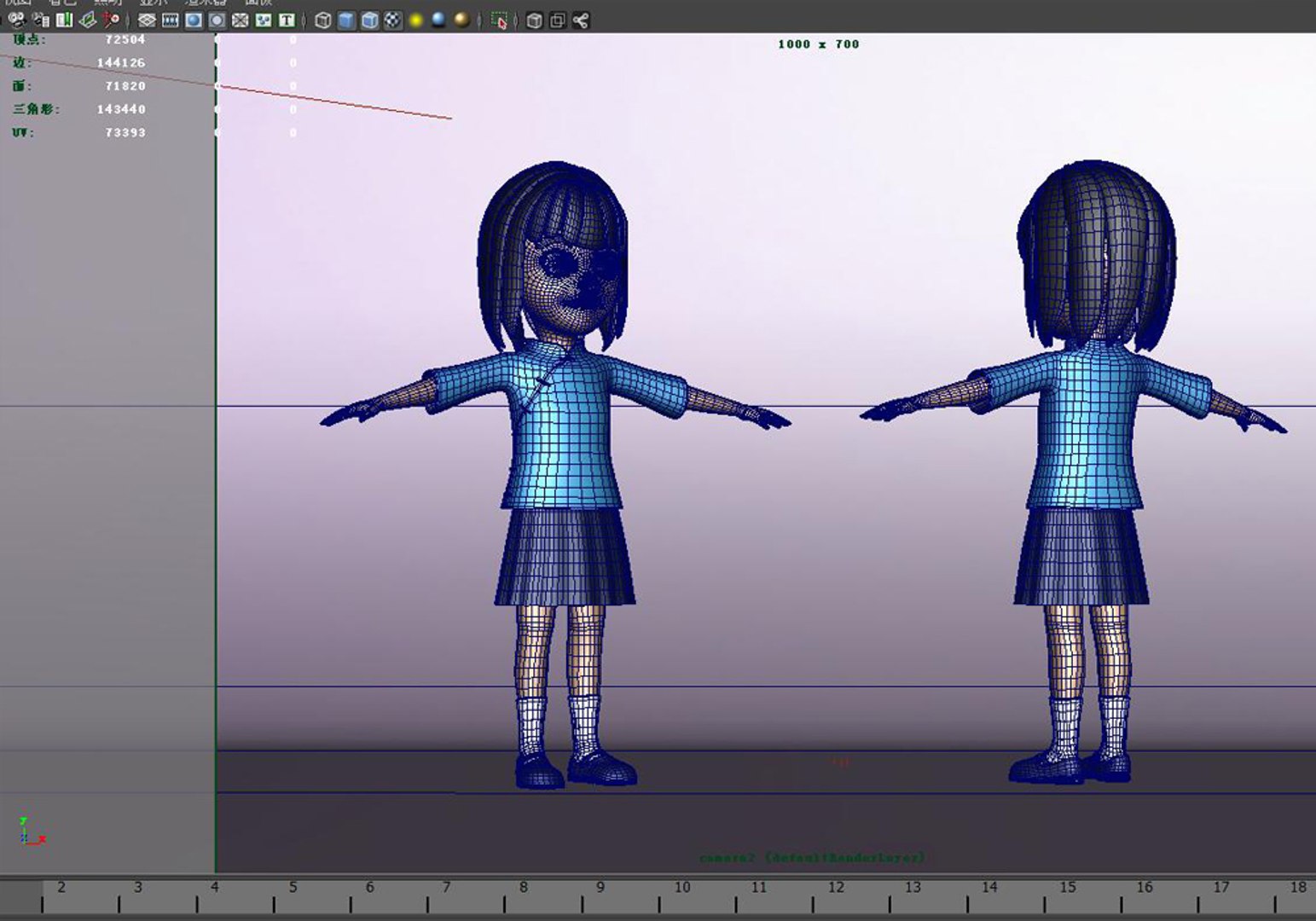Toggle Wireframe on Shaded cube icon
Image resolution: width=1316 pixels, height=921 pixels.
tap(369, 20)
